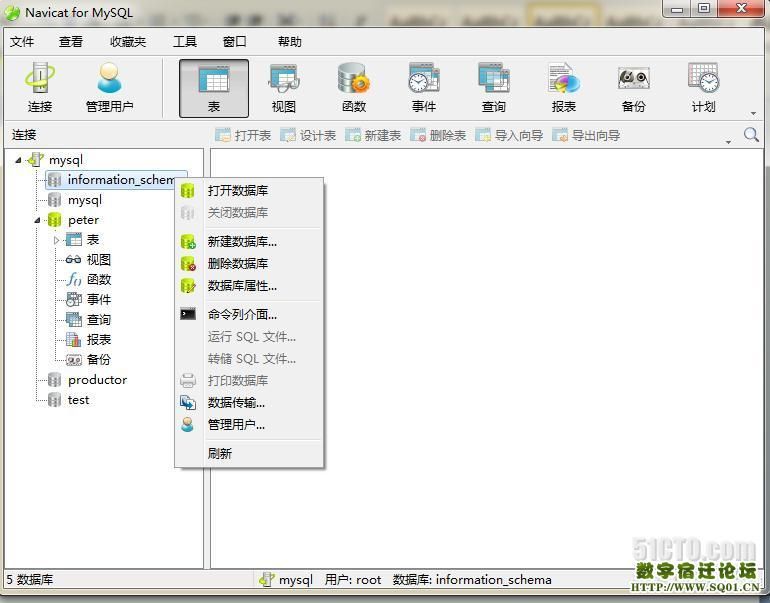Open the object toolbar overflow arrow

click(x=729, y=142)
